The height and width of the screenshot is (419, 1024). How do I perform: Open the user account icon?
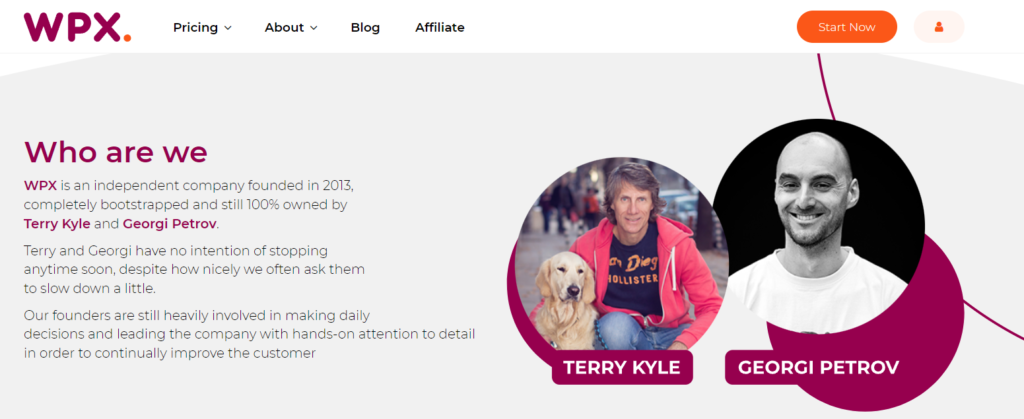pos(939,27)
